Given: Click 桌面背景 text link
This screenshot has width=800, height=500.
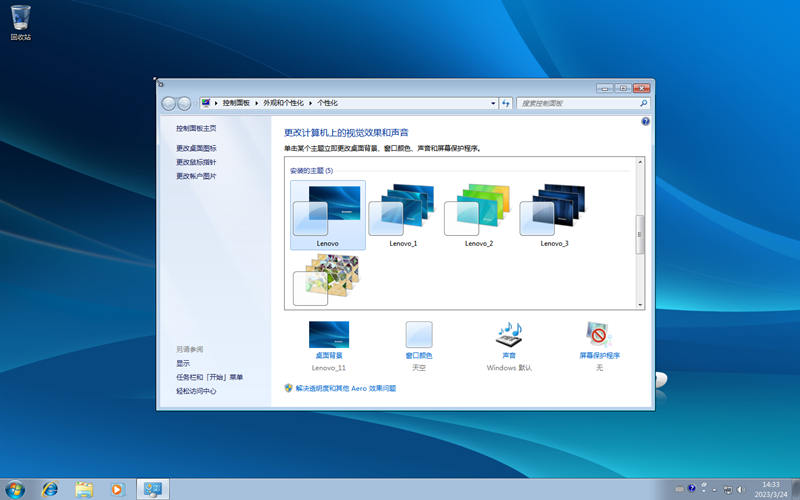Looking at the screenshot, I should pos(329,355).
